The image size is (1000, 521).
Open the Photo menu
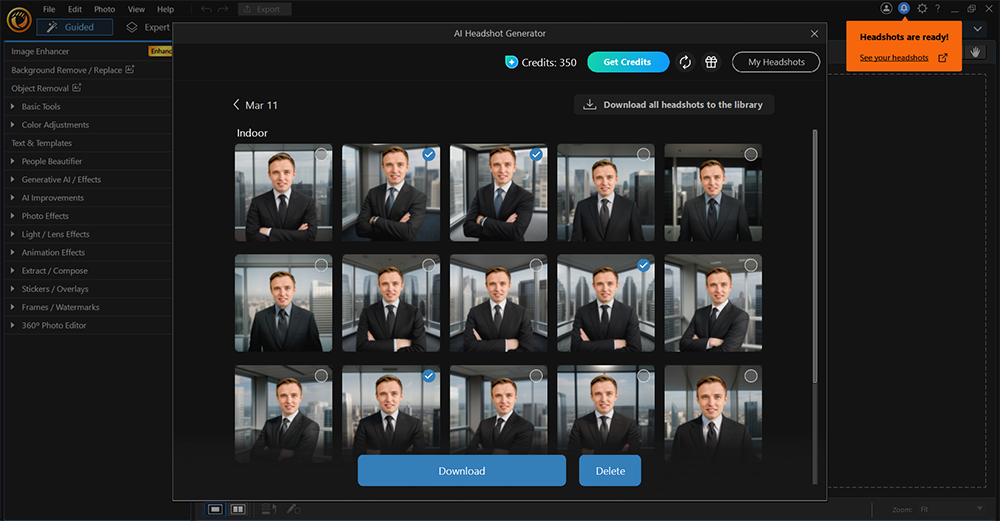tap(105, 9)
